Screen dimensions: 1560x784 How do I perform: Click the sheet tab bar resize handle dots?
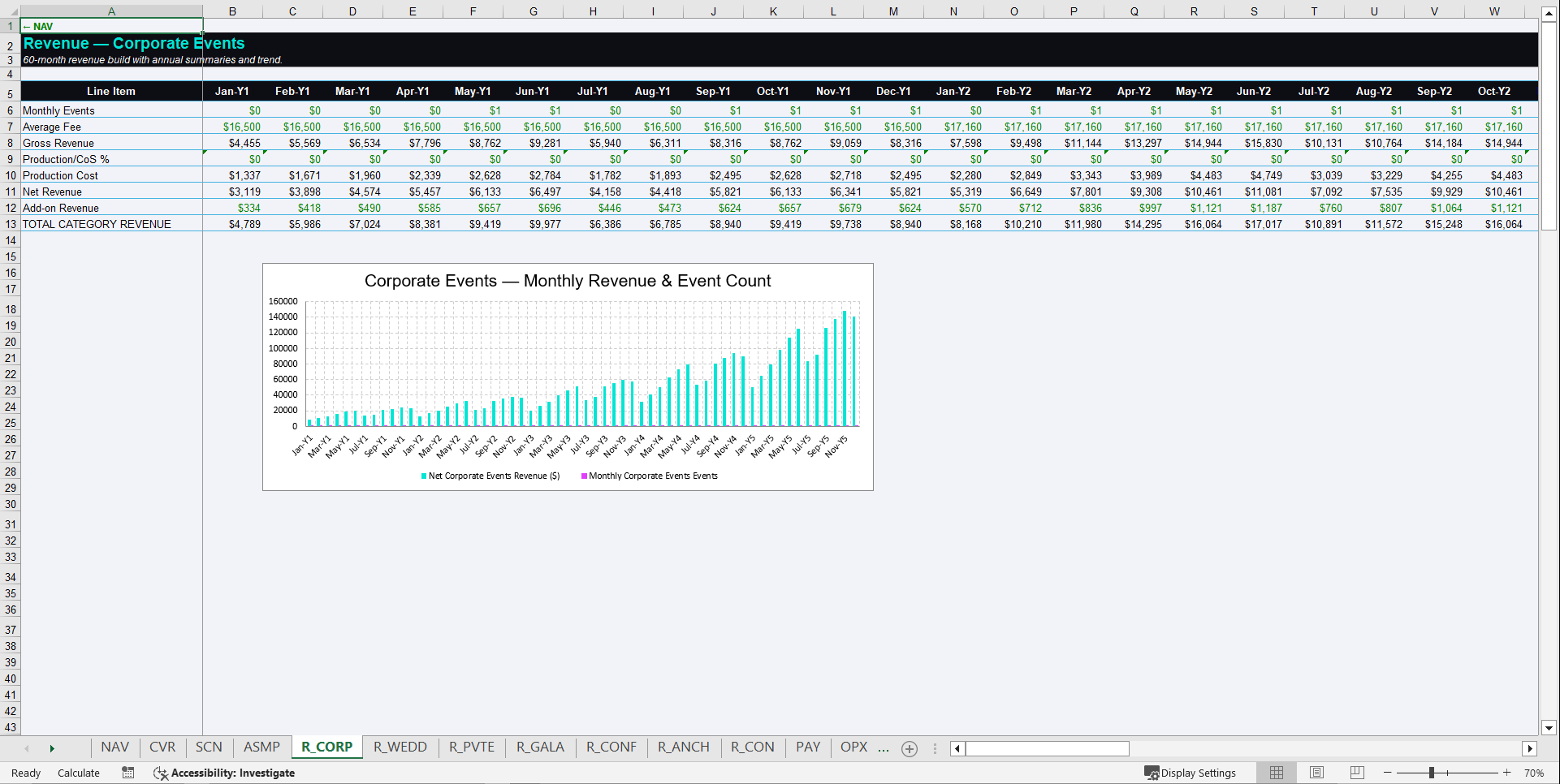click(x=935, y=748)
